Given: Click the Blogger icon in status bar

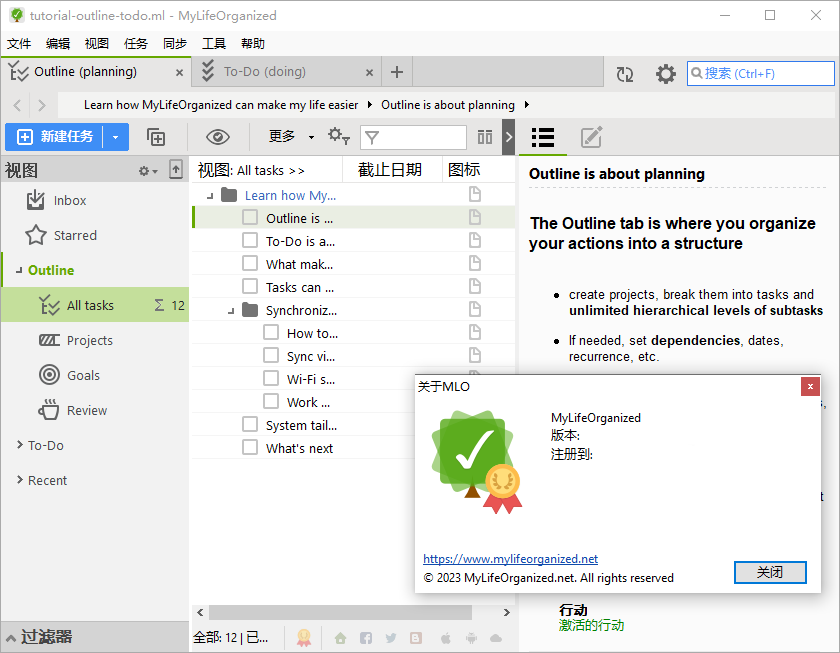Looking at the screenshot, I should [416, 638].
